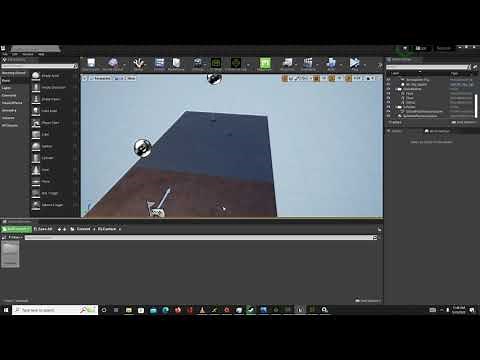Toggle Content Browser lock icon
Image resolution: width=480 pixels, height=360 pixels.
coord(379,229)
